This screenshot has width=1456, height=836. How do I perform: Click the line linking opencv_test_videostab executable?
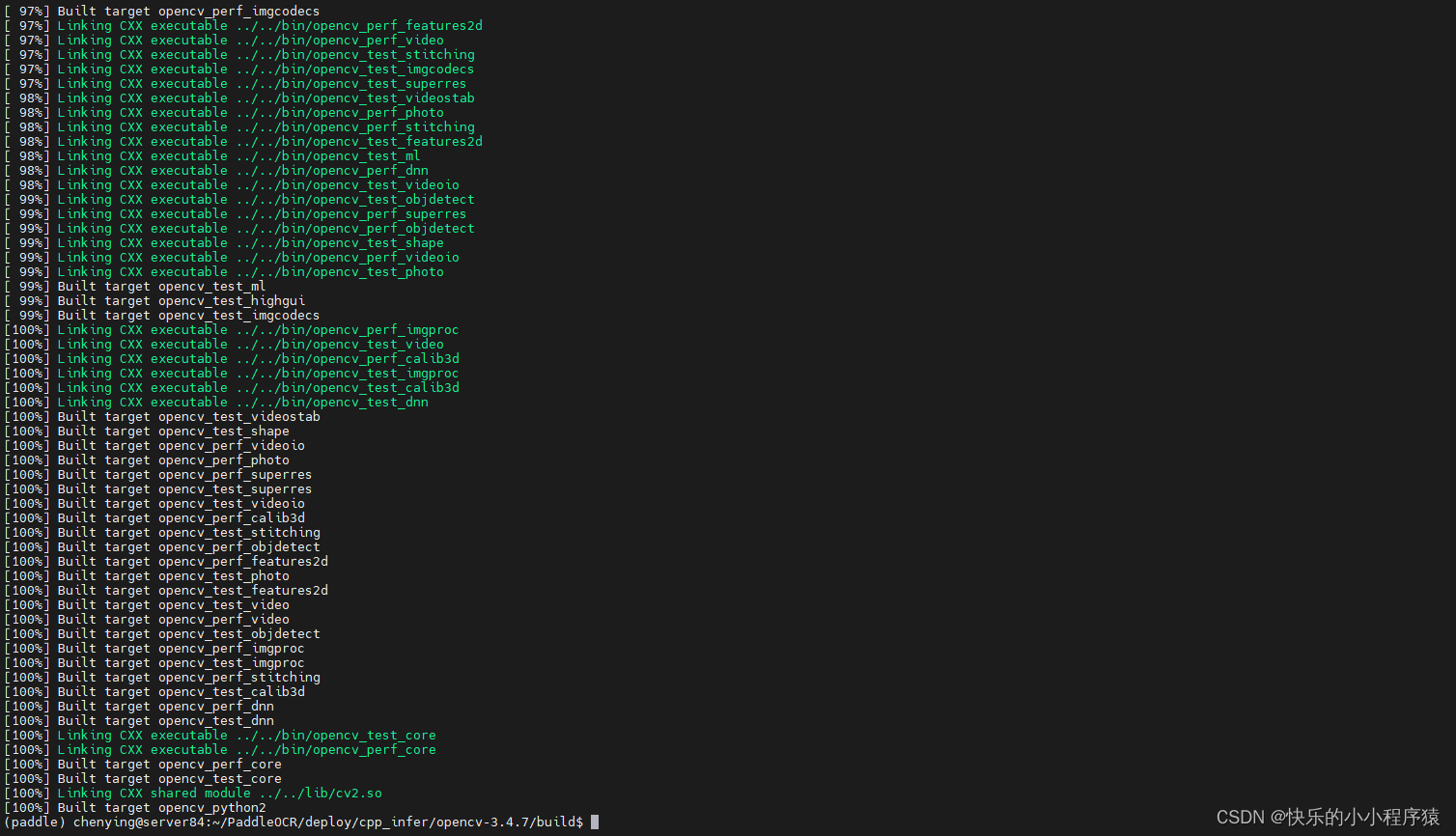tap(239, 98)
